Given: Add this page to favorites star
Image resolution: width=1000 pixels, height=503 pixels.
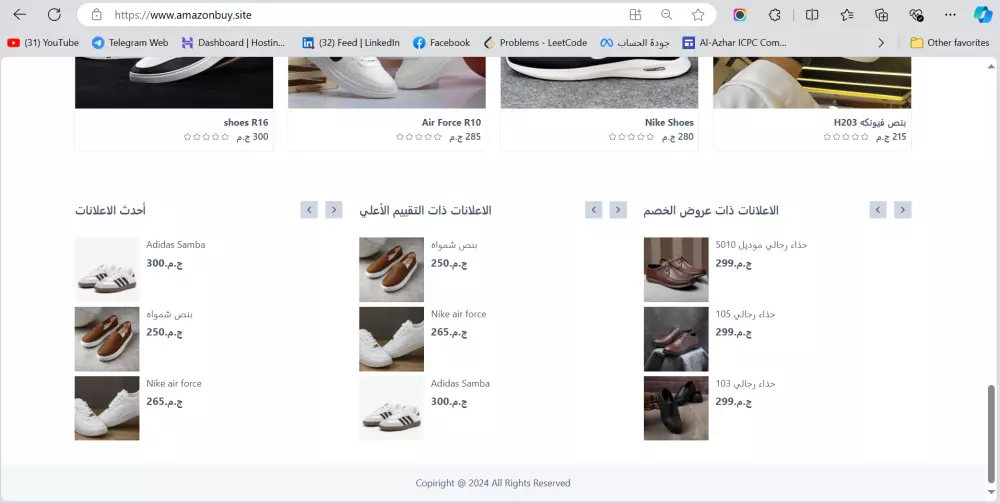Looking at the screenshot, I should point(698,15).
